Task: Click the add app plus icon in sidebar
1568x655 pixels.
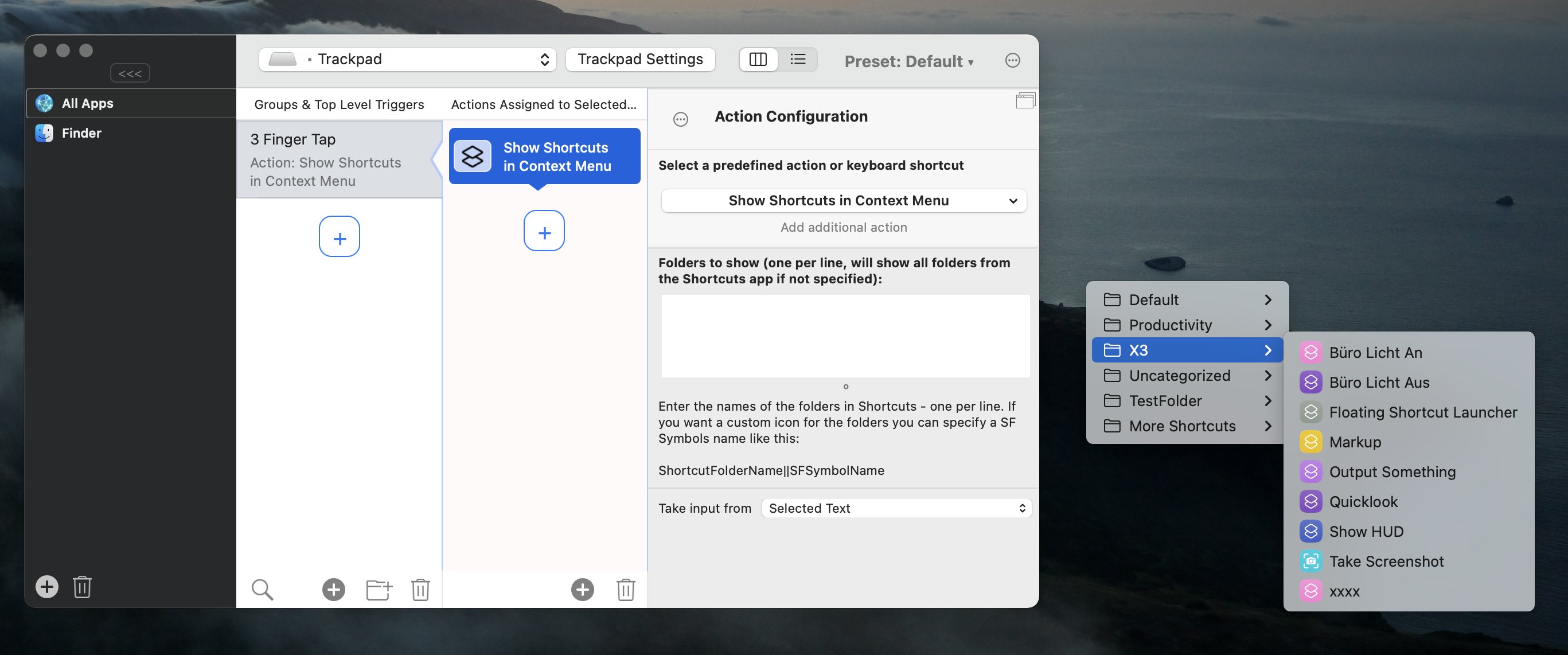Action: pos(47,587)
